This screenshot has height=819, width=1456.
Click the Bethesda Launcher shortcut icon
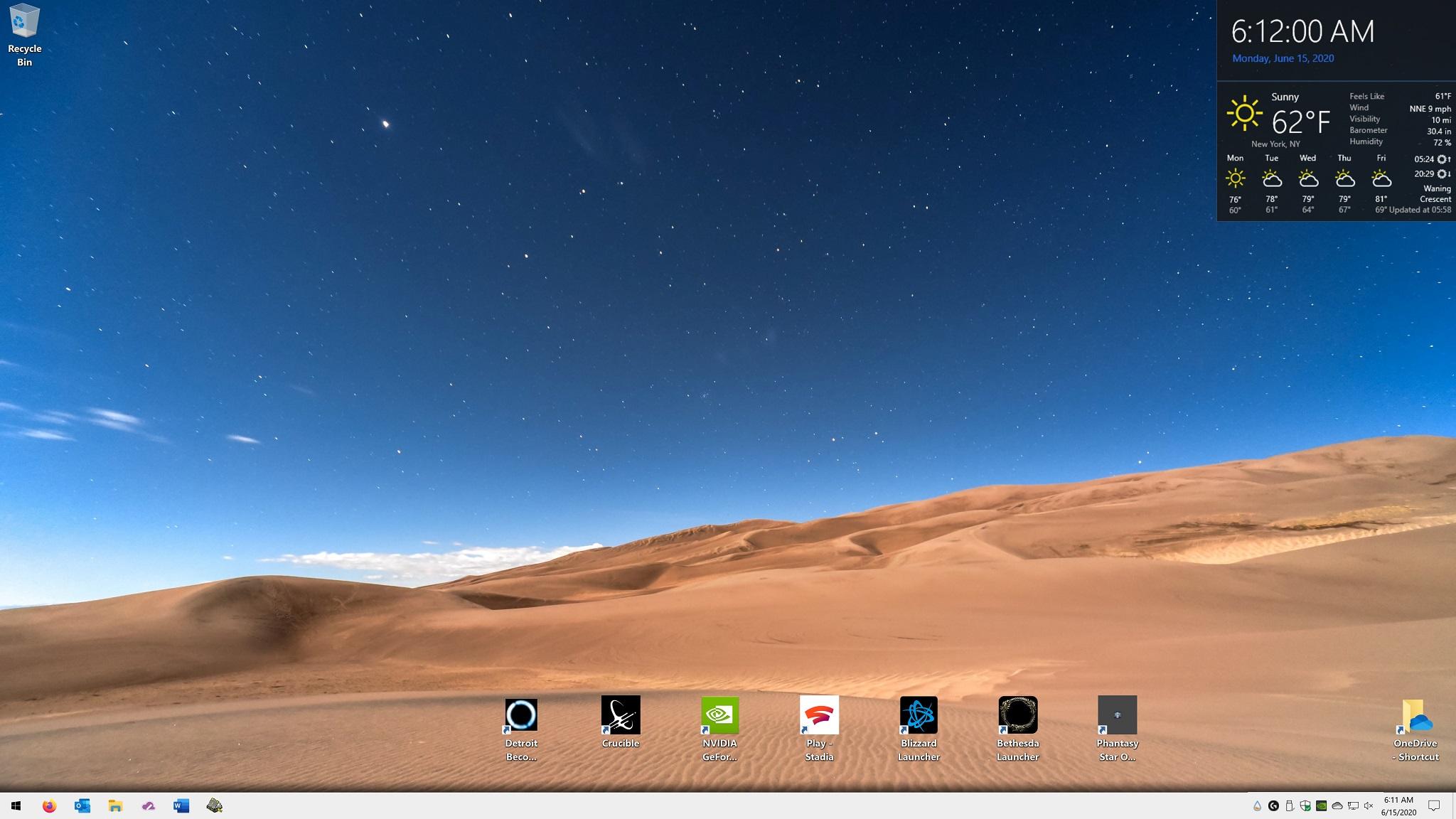point(1017,715)
